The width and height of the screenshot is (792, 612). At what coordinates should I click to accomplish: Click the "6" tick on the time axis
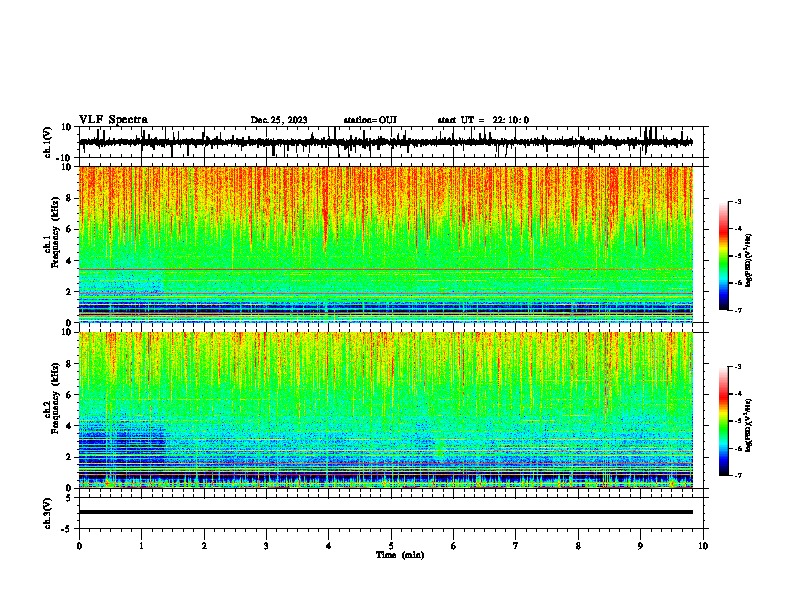[x=454, y=546]
